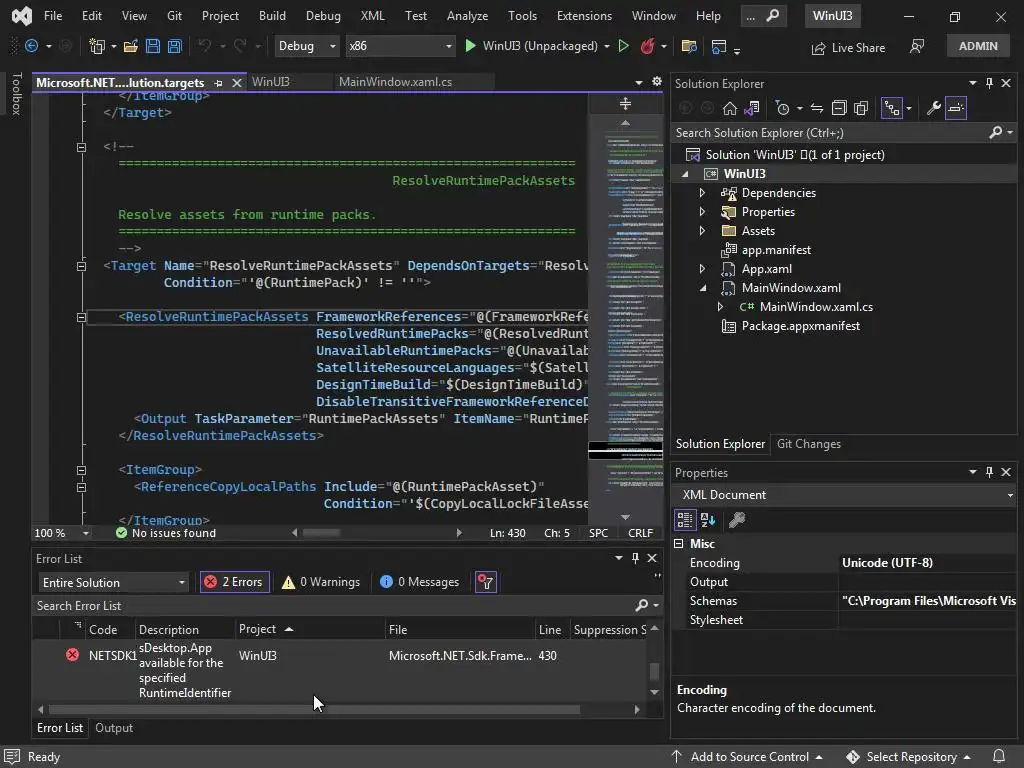
Task: Click Switch Views icon in Solution Explorer
Action: point(752,108)
